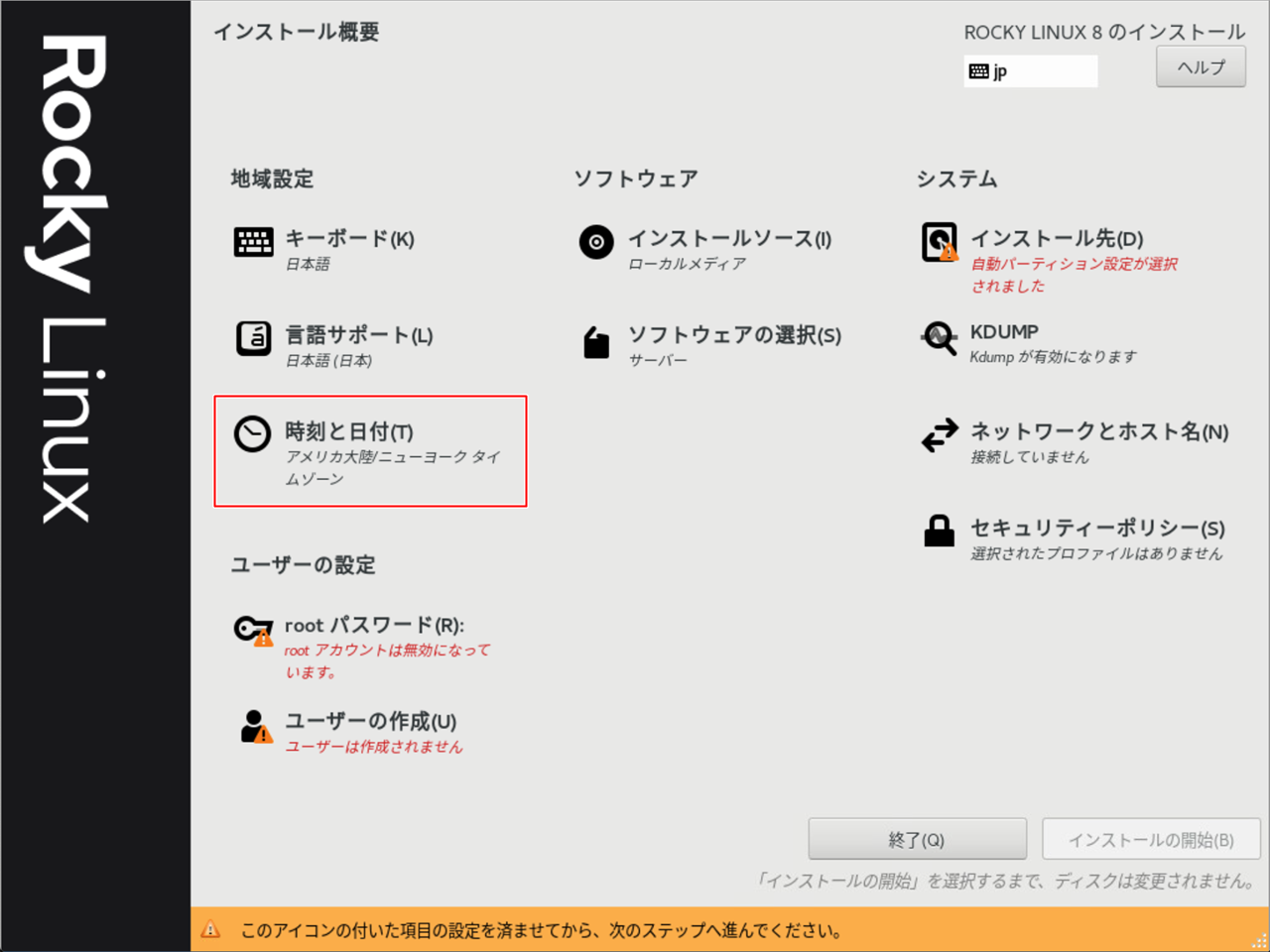
Task: Click the language support icon
Action: [253, 338]
